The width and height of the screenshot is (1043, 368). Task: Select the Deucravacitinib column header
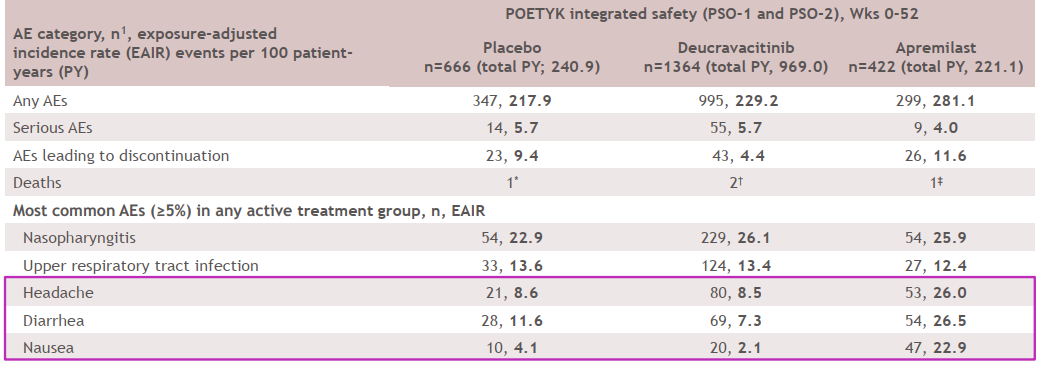point(736,57)
